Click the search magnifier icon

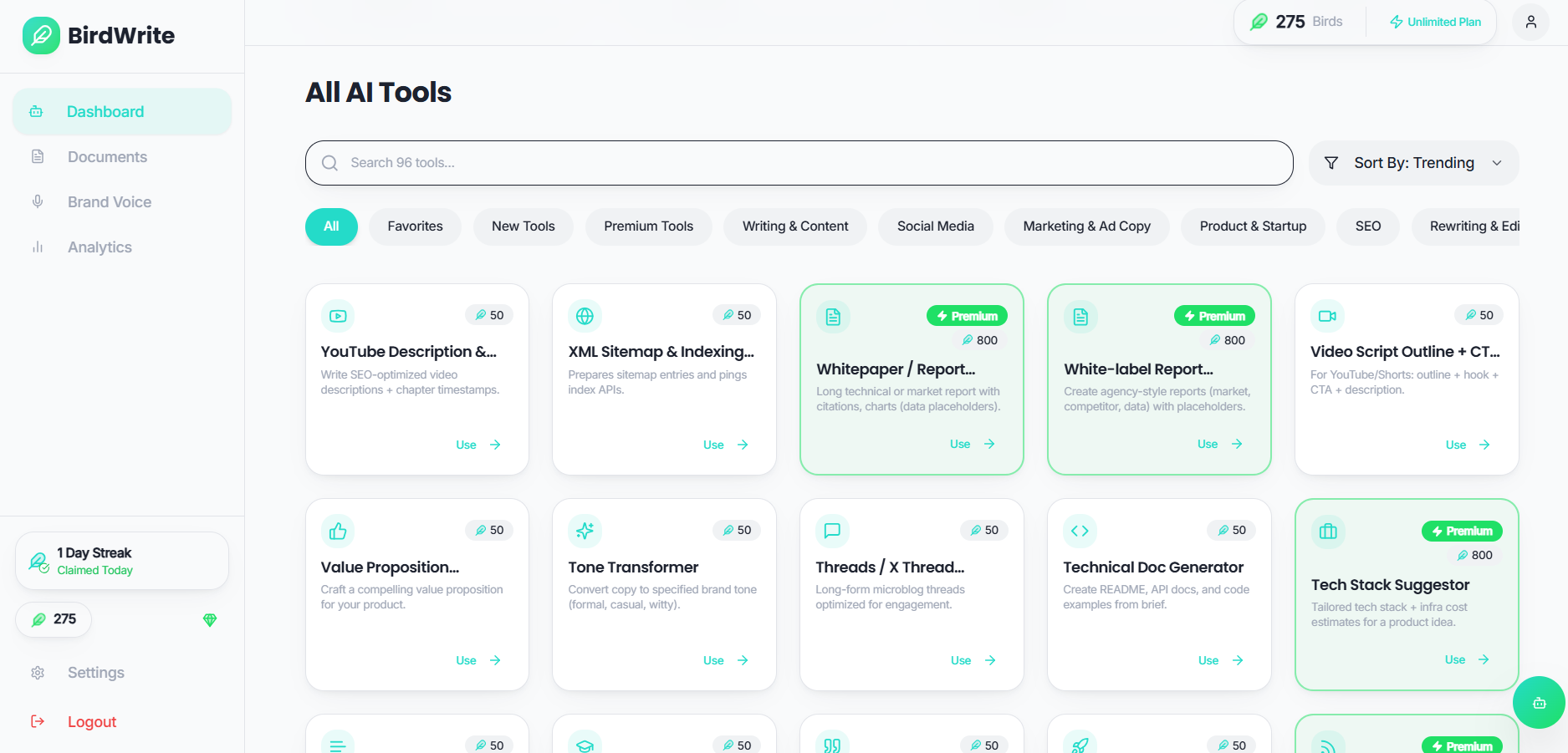pos(330,163)
